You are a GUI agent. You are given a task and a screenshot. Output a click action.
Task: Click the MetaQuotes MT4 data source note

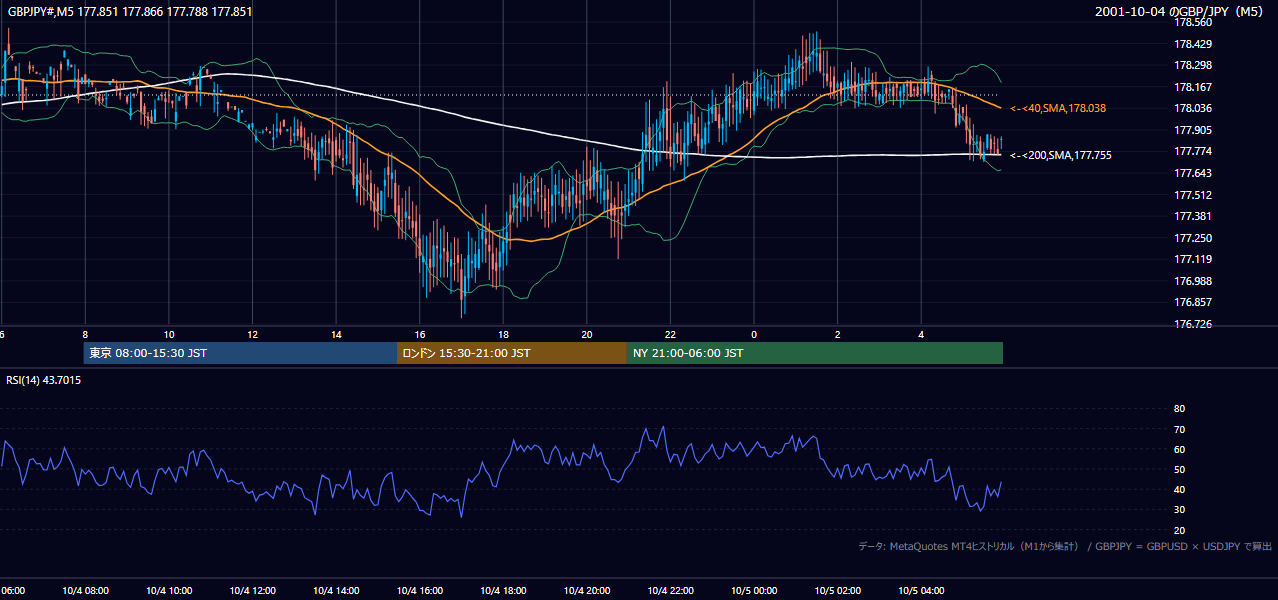1065,546
